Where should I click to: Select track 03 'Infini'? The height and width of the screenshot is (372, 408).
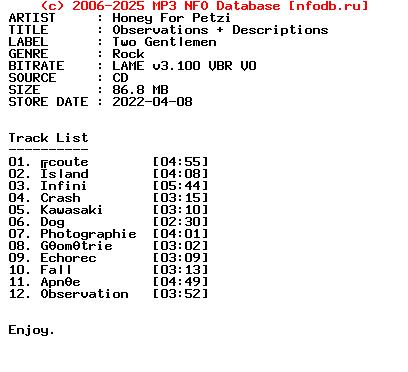63,186
